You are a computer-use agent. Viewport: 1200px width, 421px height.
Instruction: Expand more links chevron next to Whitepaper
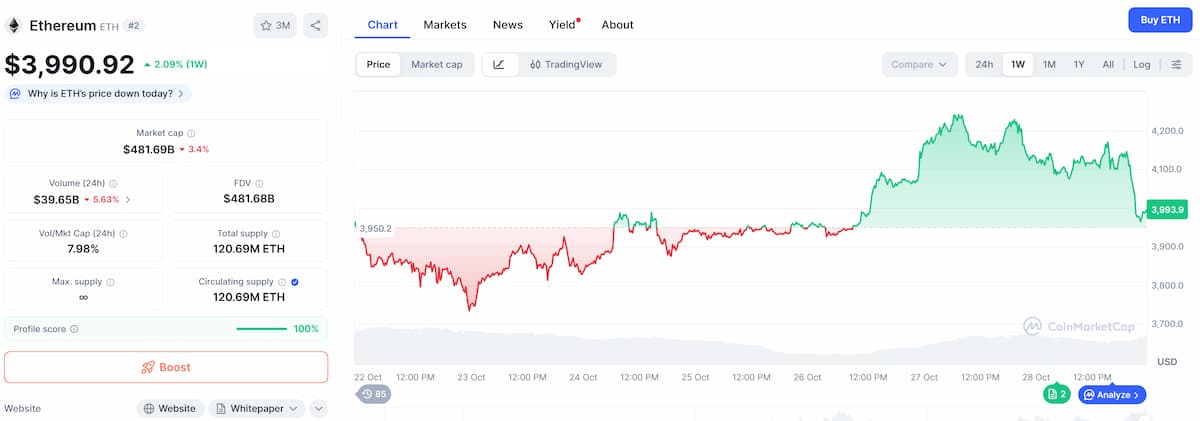coord(319,409)
